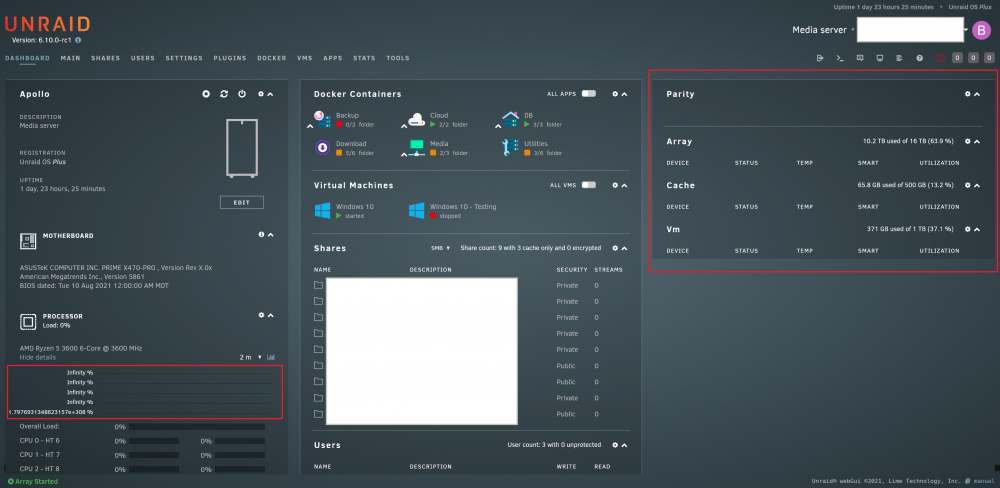Click the power shutdown icon in Apollo panel
Viewport: 1000px width, 488px height.
point(242,94)
